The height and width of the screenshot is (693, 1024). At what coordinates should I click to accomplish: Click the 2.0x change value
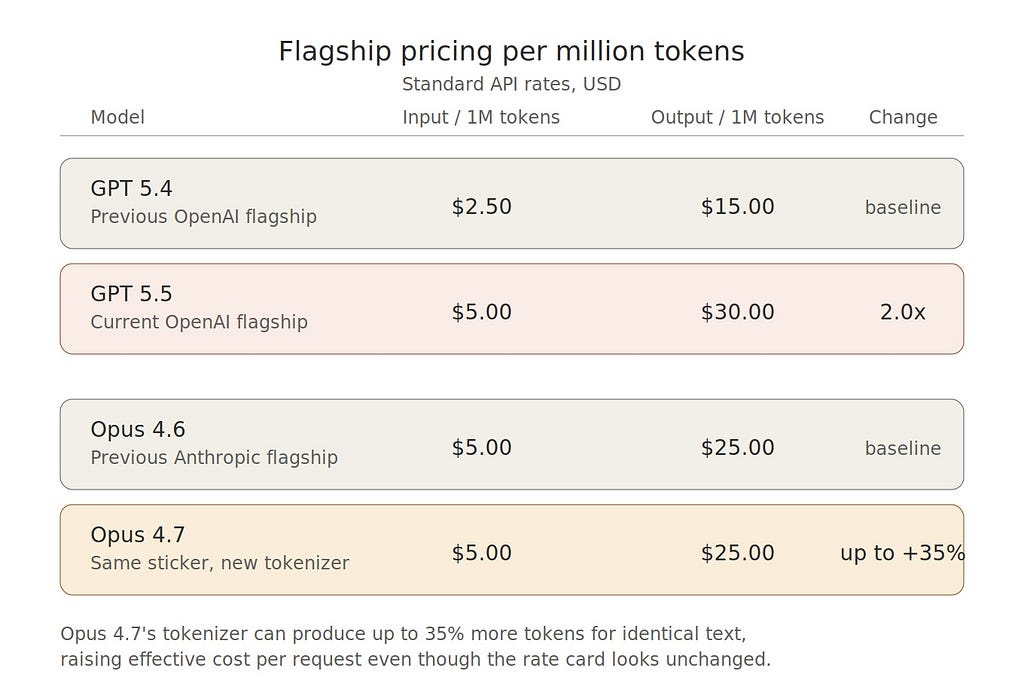[x=903, y=312]
